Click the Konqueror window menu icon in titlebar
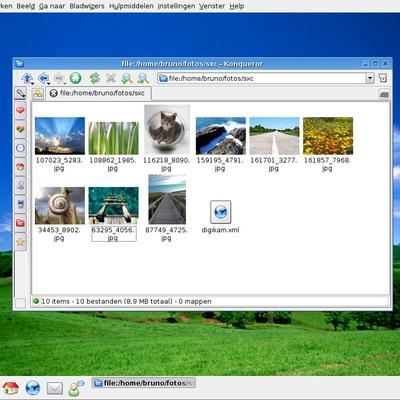This screenshot has height=400, width=400. (x=19, y=63)
